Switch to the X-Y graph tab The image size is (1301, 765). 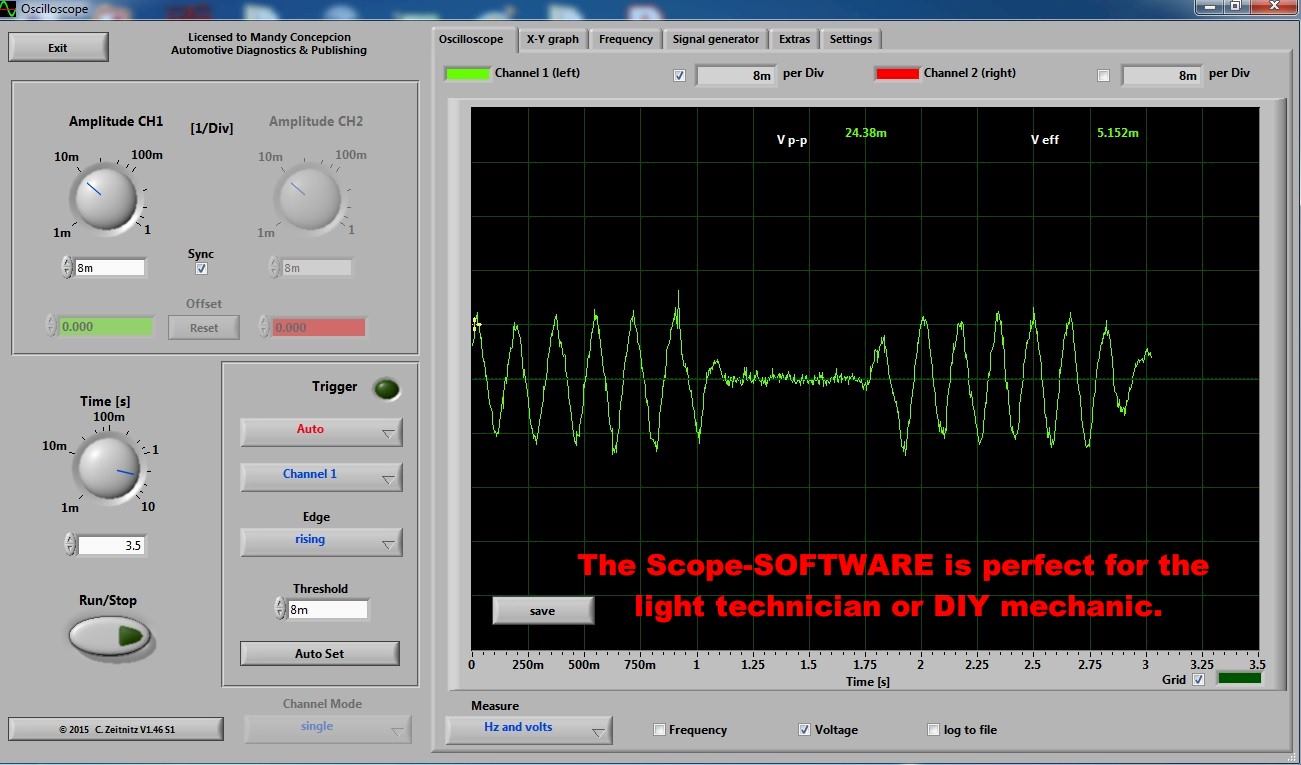(x=552, y=39)
